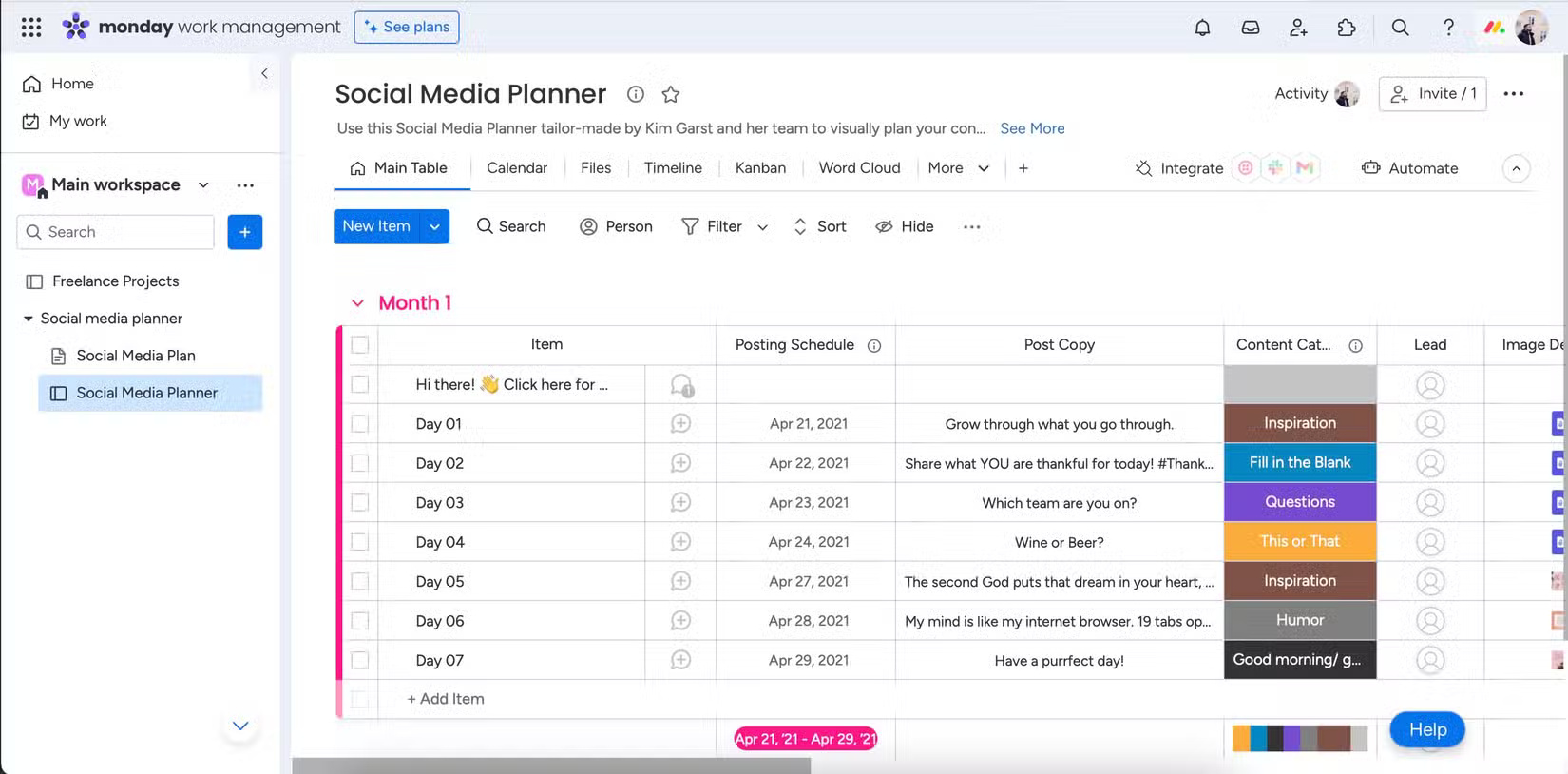Click the blue add-item plus in sidebar
1568x774 pixels.
coord(244,232)
